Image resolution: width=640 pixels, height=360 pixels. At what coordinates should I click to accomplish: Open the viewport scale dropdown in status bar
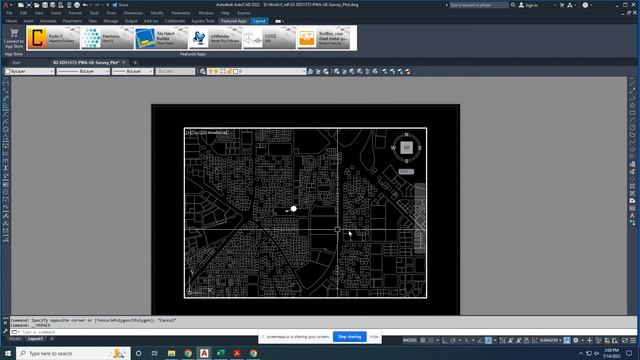[x=551, y=340]
